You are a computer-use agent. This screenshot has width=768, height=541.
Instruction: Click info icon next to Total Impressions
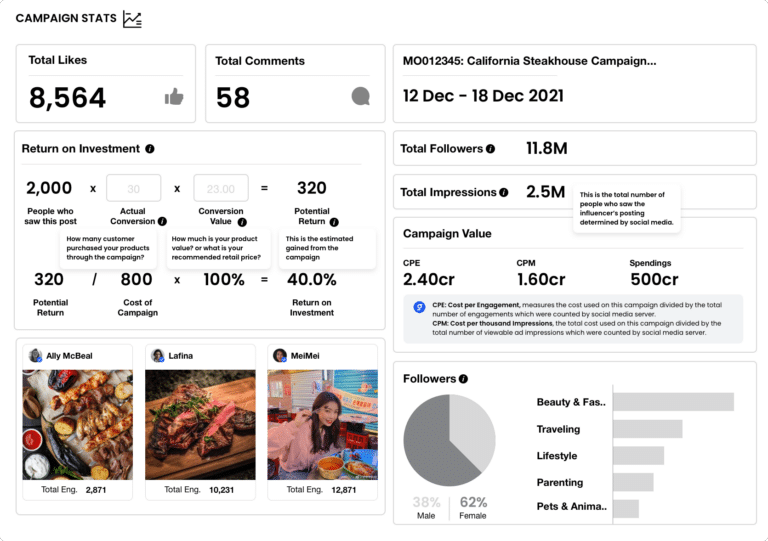(x=504, y=192)
